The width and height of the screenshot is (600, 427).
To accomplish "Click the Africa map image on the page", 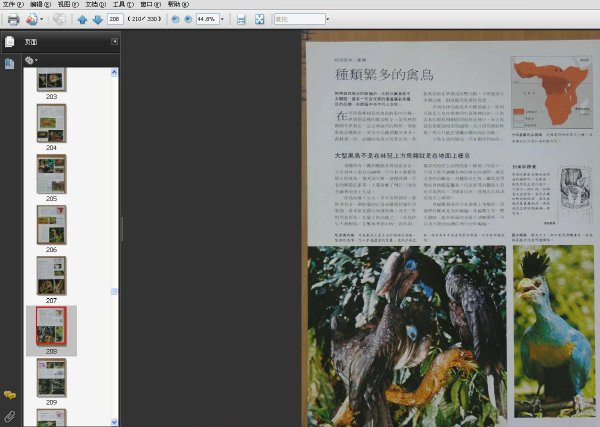I will (552, 93).
